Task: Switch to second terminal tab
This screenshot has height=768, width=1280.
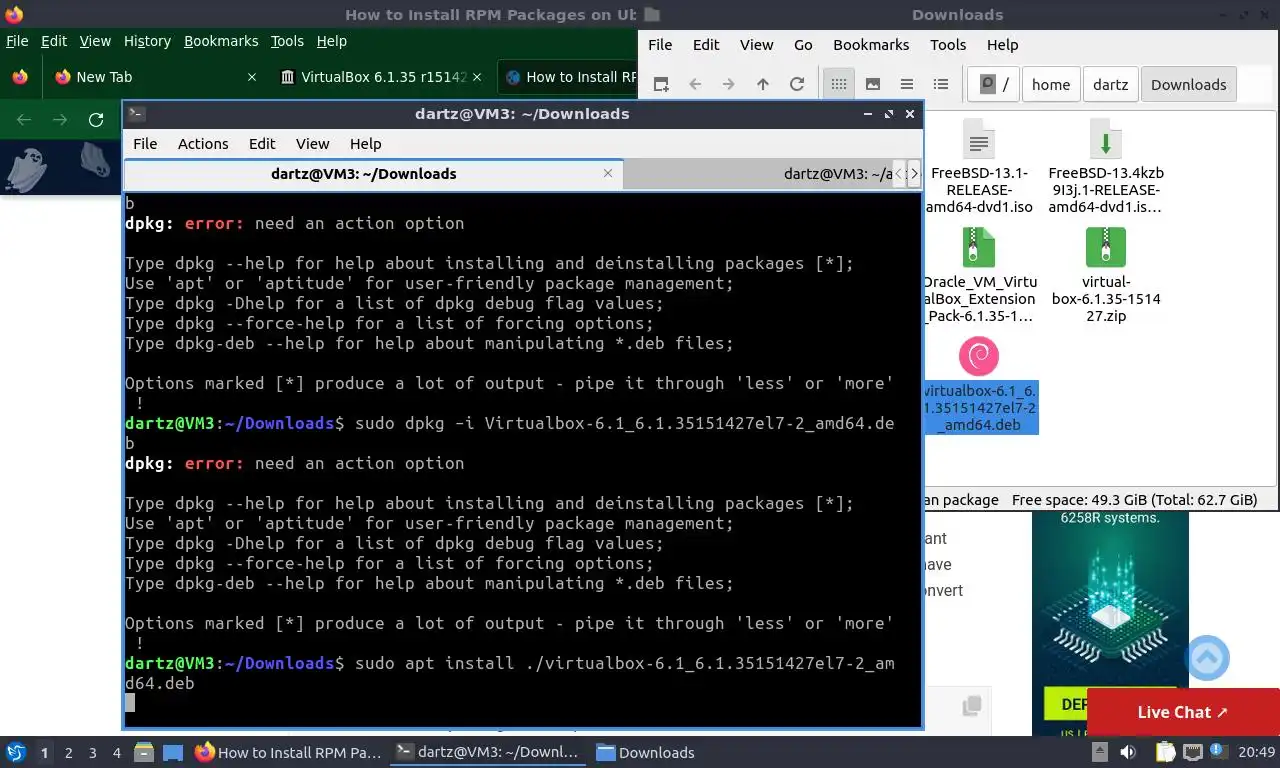Action: [758, 173]
